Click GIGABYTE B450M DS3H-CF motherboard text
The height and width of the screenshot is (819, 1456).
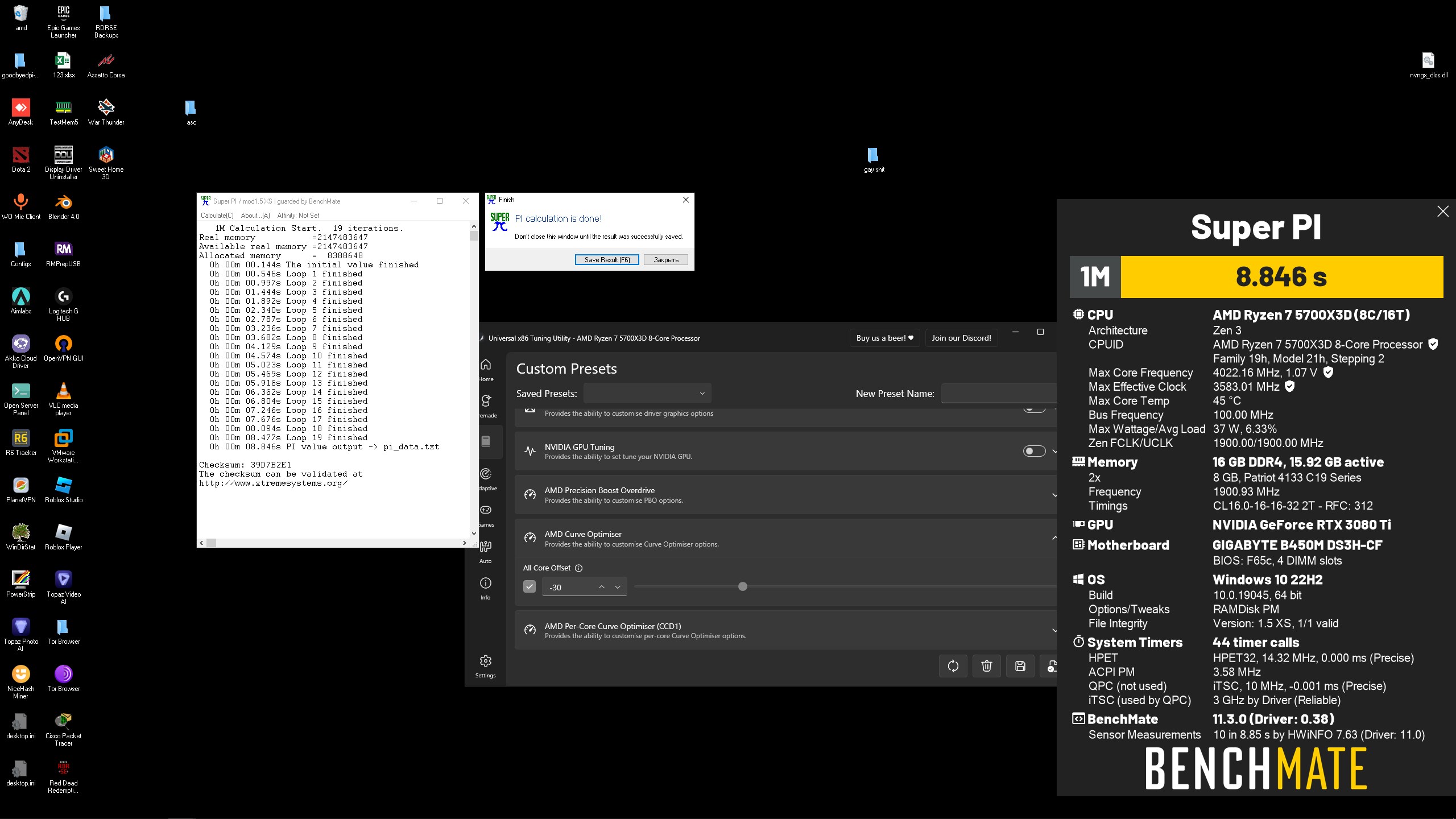[x=1297, y=545]
